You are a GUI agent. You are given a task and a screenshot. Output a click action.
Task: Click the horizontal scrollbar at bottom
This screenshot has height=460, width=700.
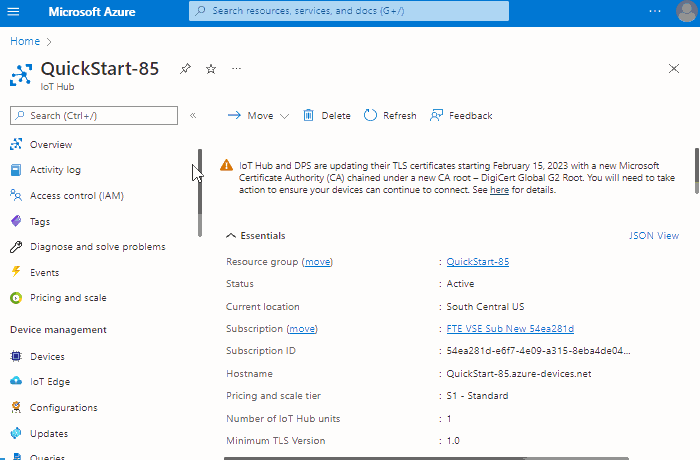[426, 458]
